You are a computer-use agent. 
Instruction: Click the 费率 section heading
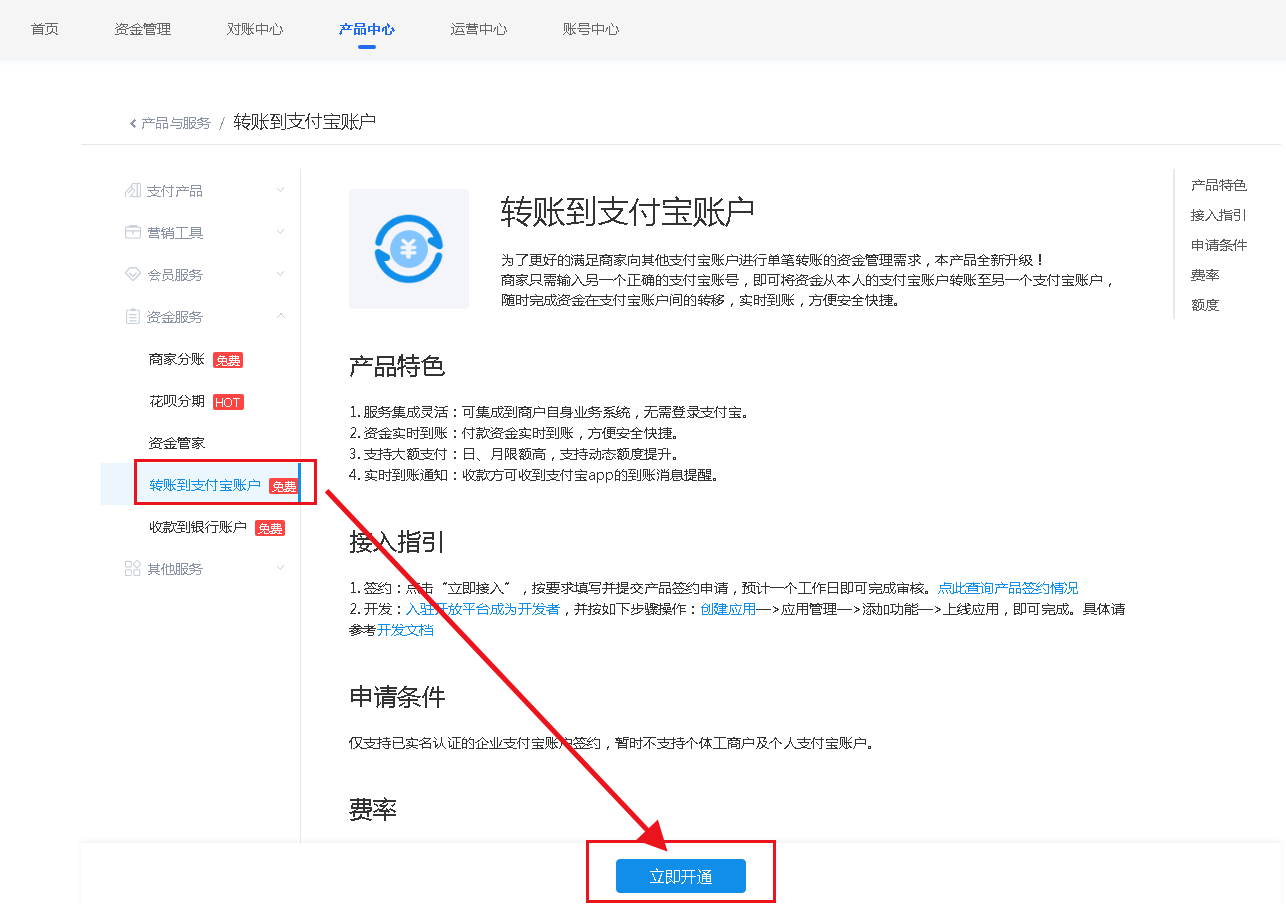(x=373, y=810)
